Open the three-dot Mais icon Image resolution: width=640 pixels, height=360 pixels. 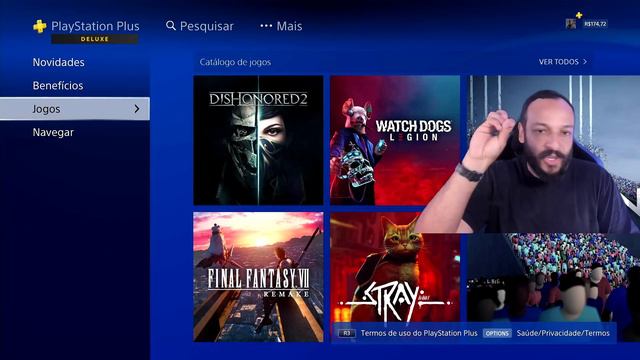pos(266,26)
